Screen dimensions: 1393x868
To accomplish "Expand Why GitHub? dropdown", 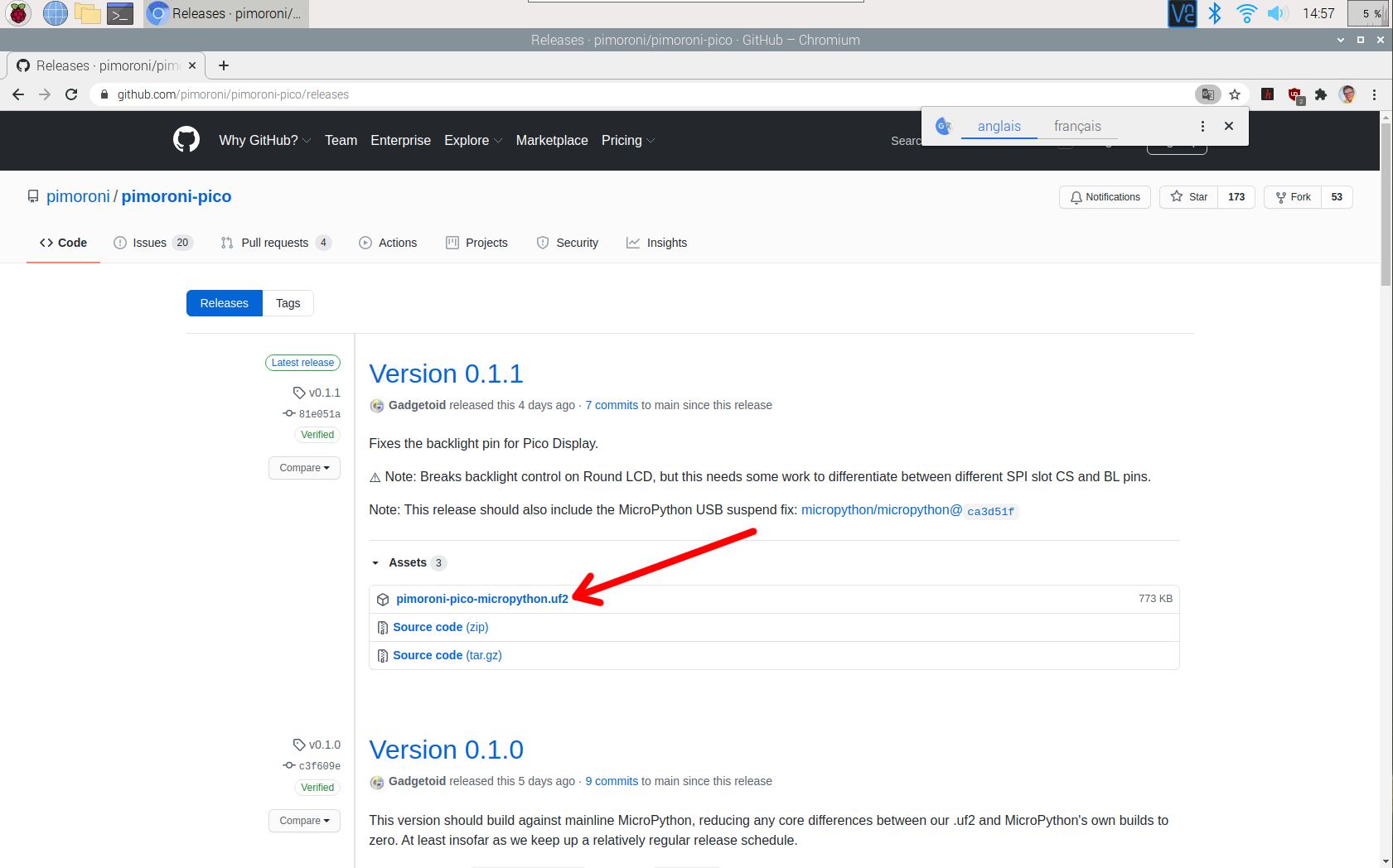I will click(265, 140).
